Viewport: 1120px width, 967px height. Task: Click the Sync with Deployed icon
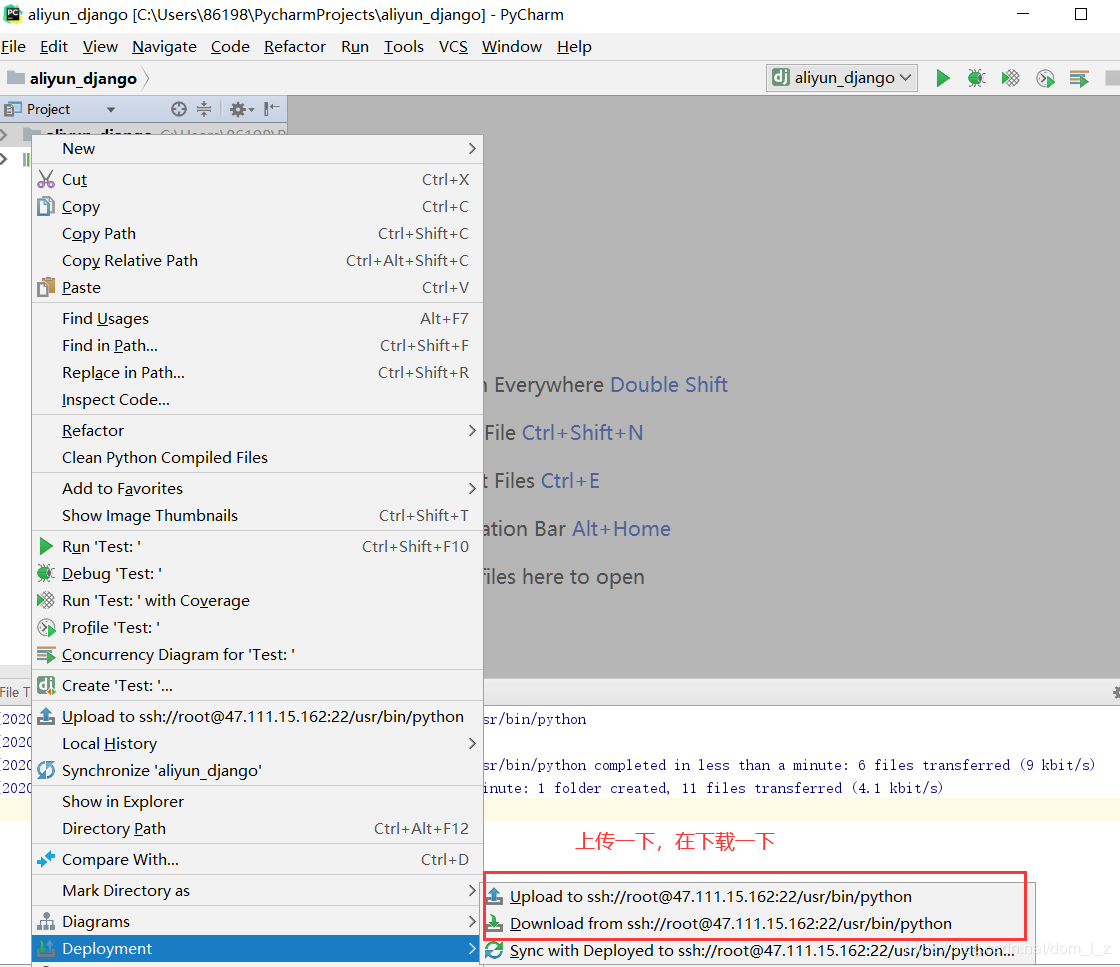coord(494,951)
